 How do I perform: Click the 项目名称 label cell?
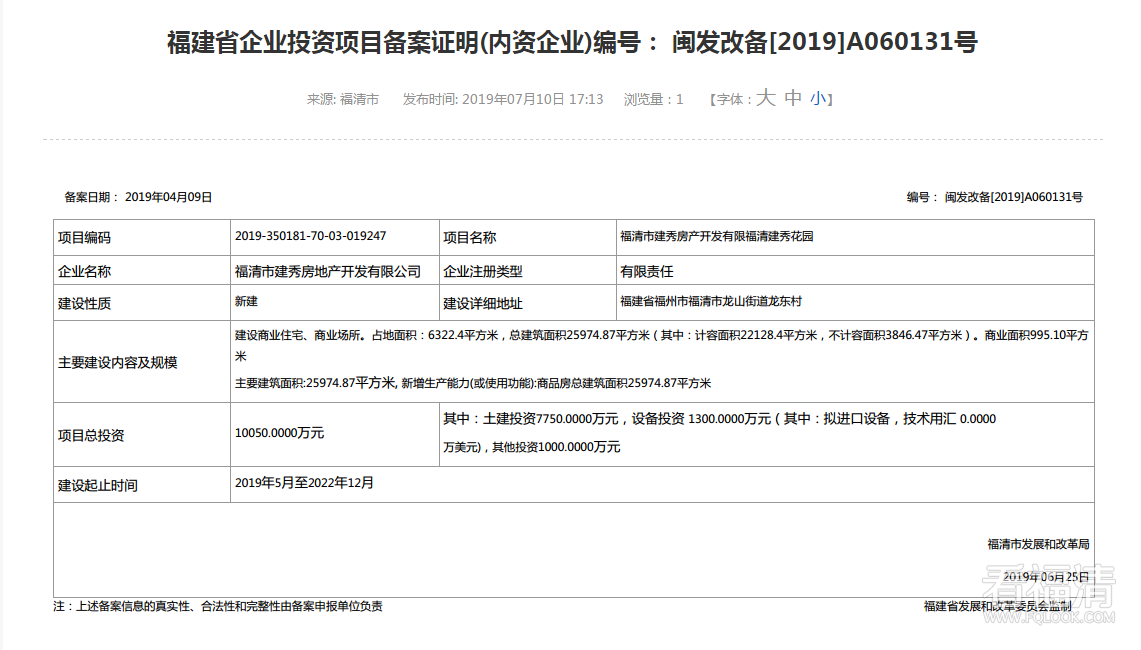pos(528,237)
